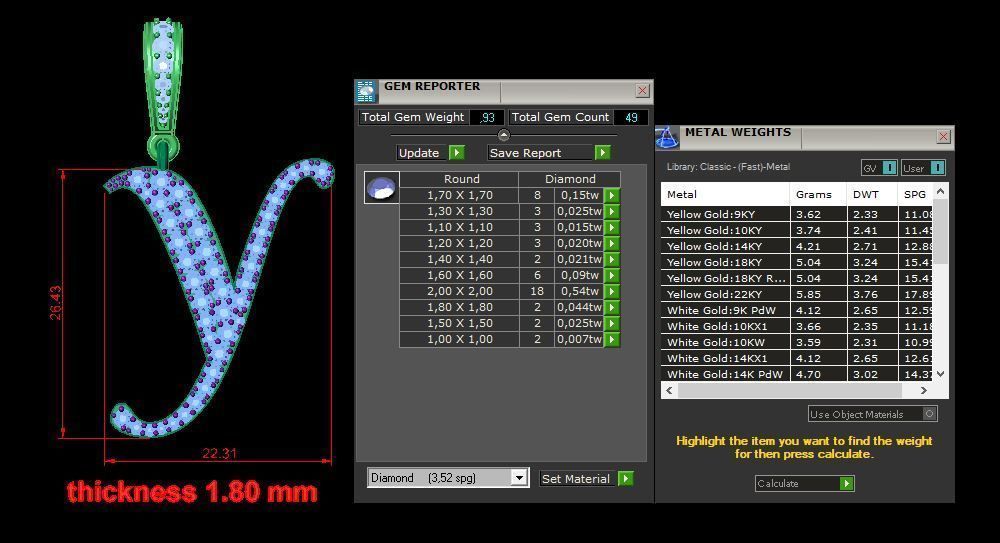1000x543 pixels.
Task: Click the round diamond gem thumbnail
Action: click(381, 188)
